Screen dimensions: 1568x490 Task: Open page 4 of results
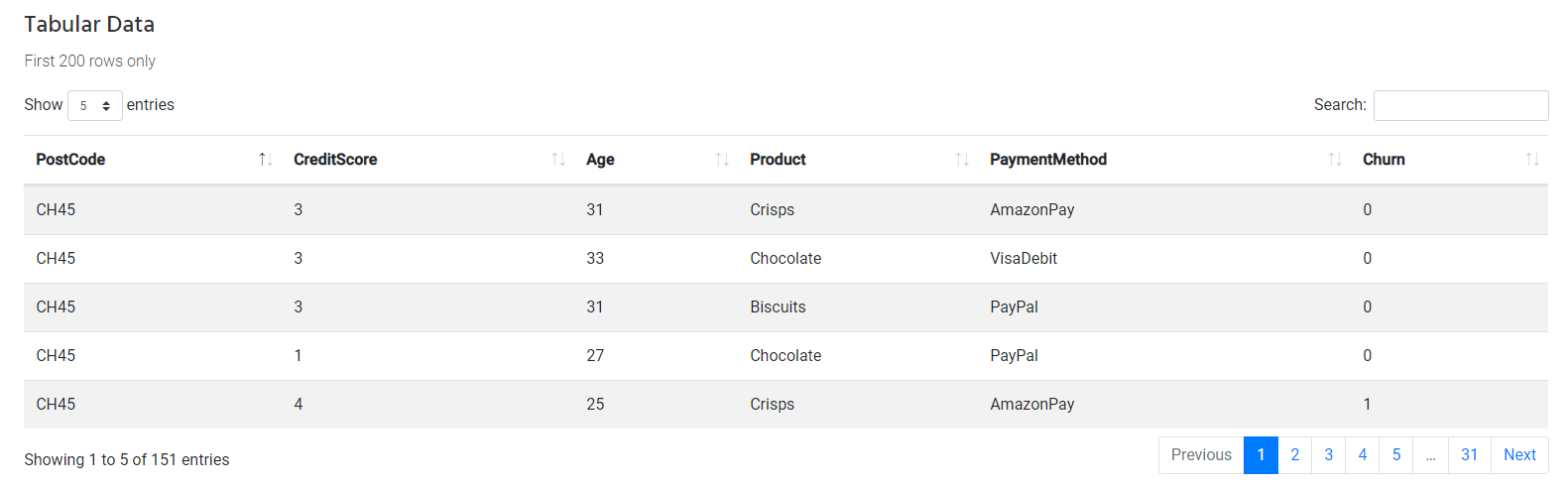pos(1362,455)
